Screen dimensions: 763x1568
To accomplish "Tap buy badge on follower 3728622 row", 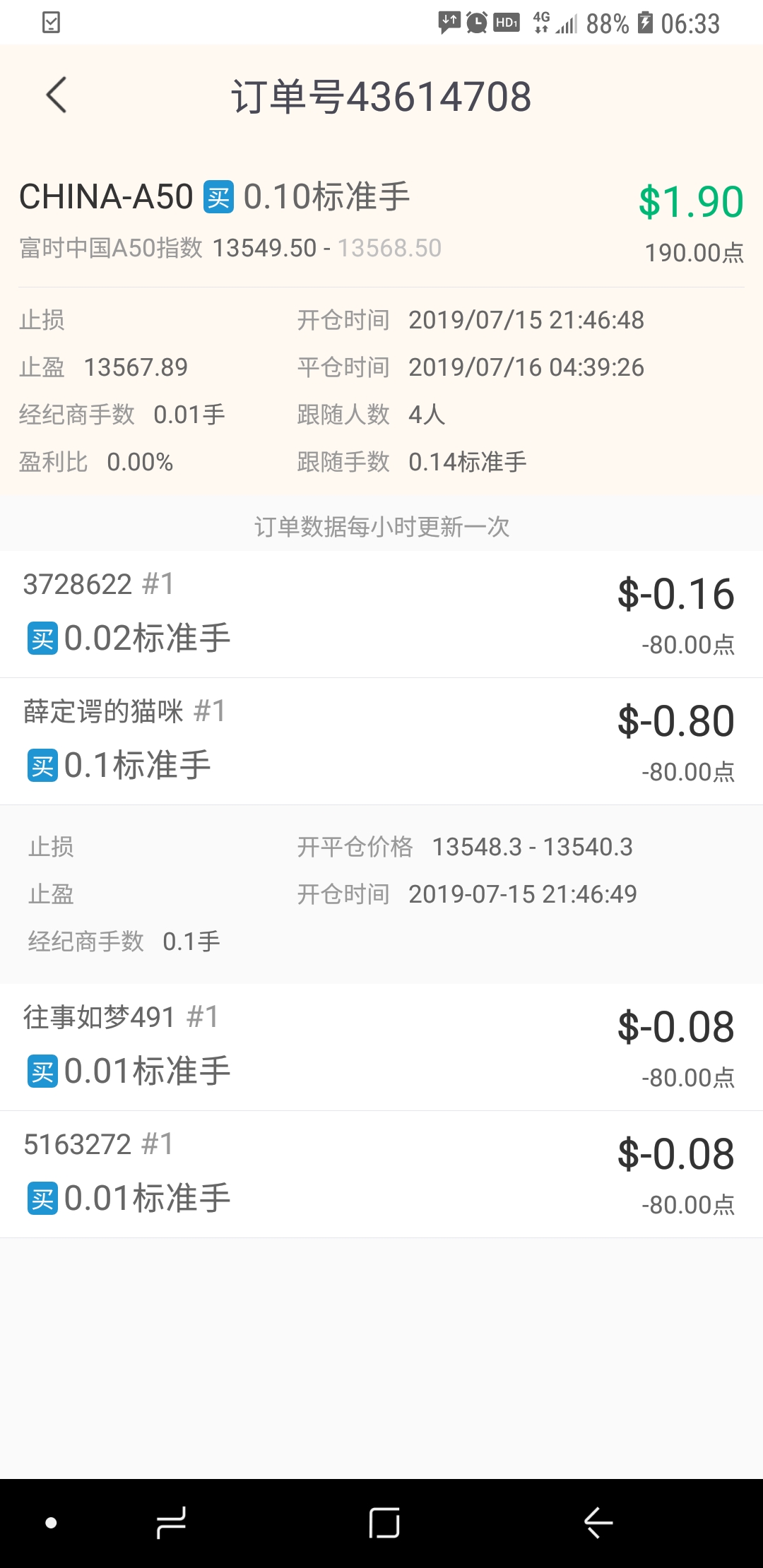I will point(42,639).
